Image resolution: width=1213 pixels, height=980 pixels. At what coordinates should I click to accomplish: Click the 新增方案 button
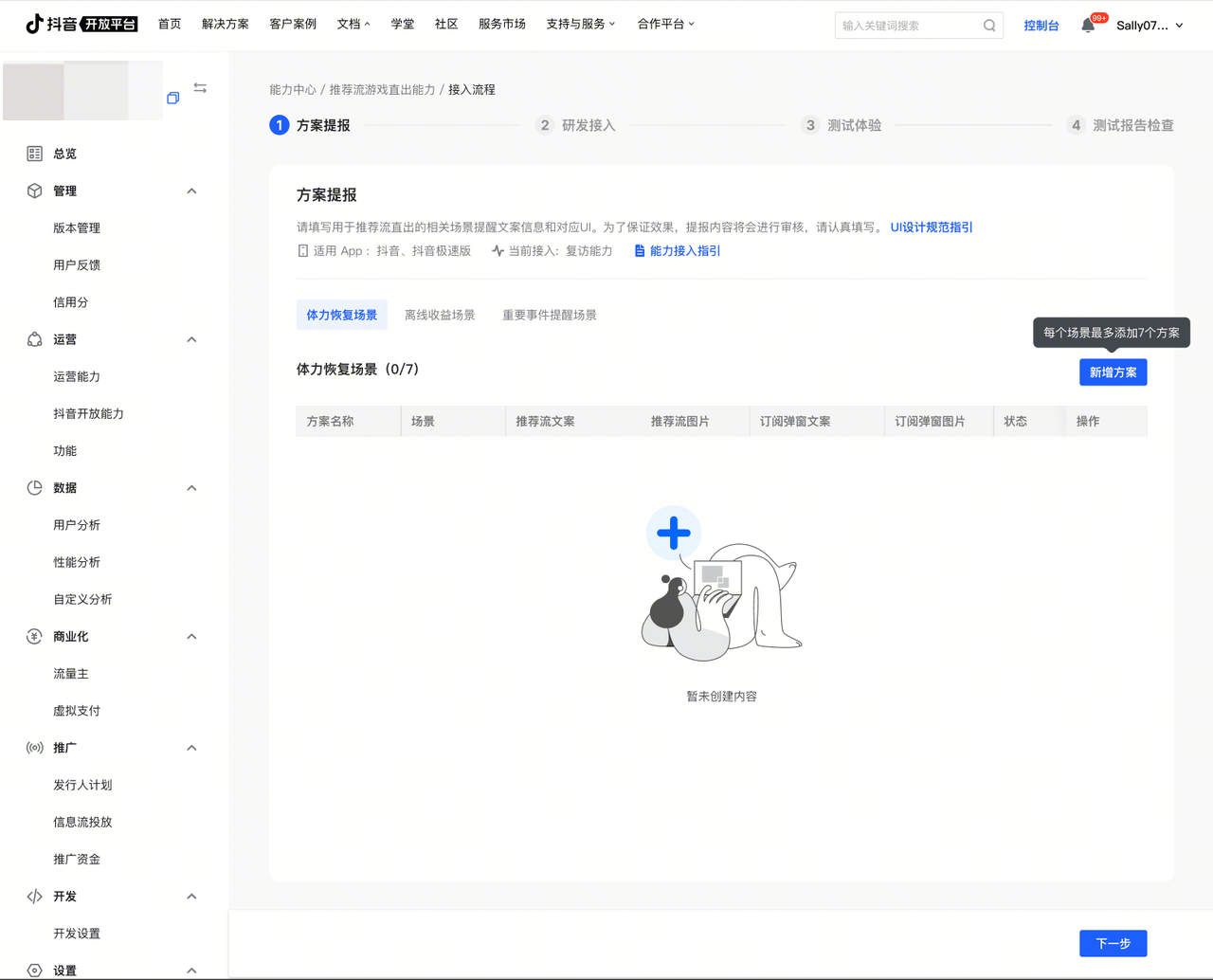(x=1113, y=372)
